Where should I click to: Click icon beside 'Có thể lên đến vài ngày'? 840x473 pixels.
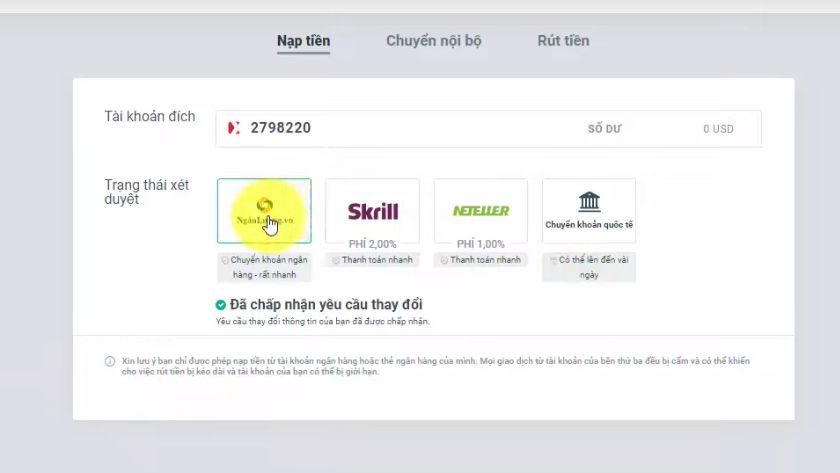click(553, 260)
